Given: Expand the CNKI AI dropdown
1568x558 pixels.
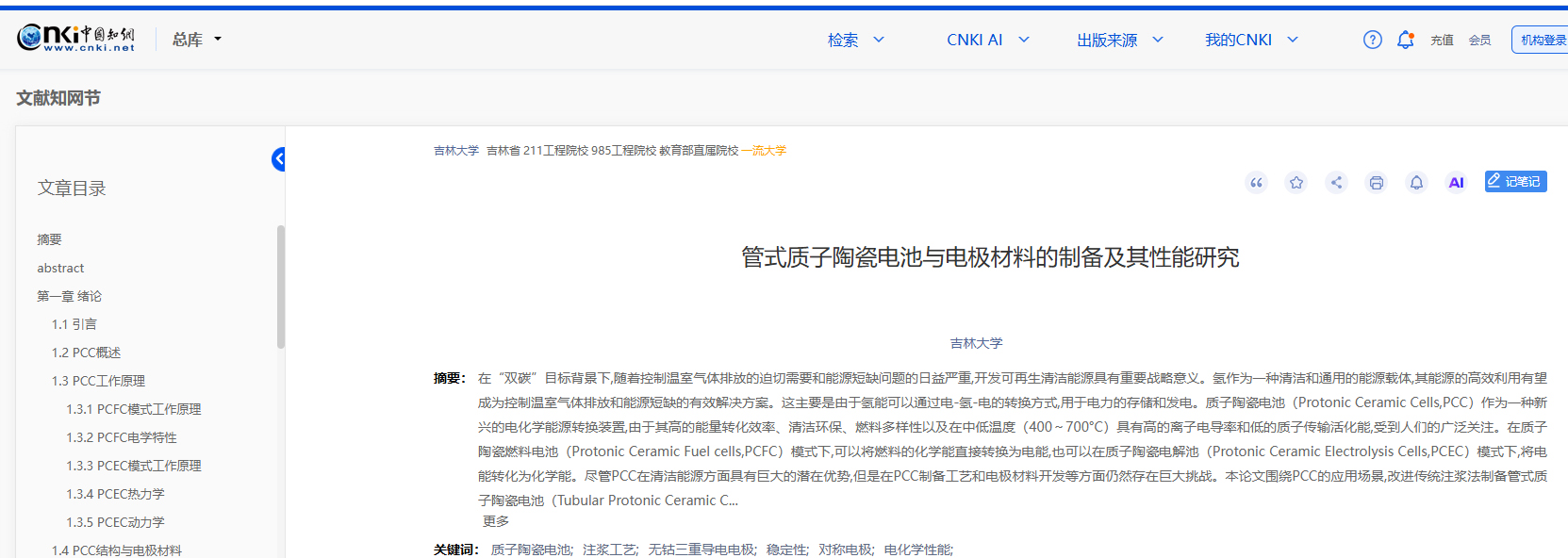Looking at the screenshot, I should (x=987, y=40).
